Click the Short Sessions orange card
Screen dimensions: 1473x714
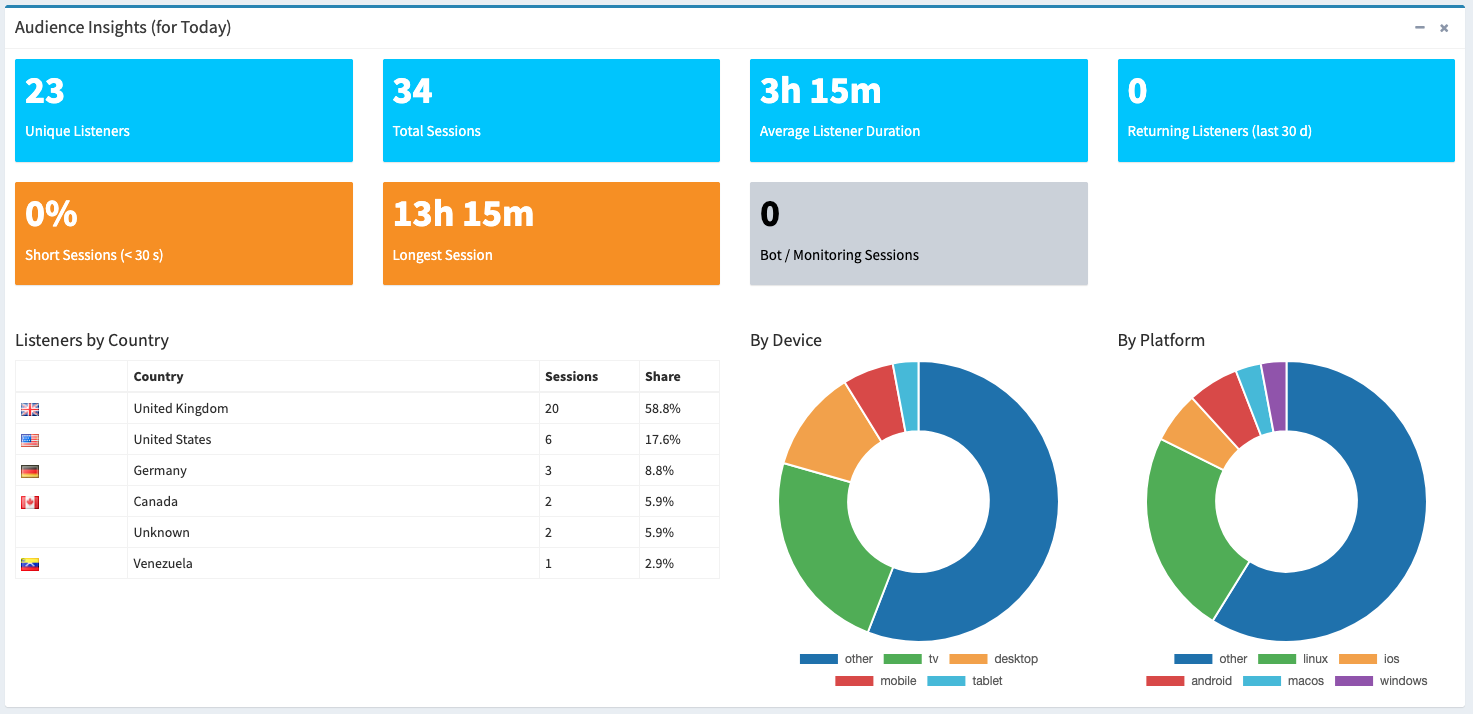pos(184,233)
